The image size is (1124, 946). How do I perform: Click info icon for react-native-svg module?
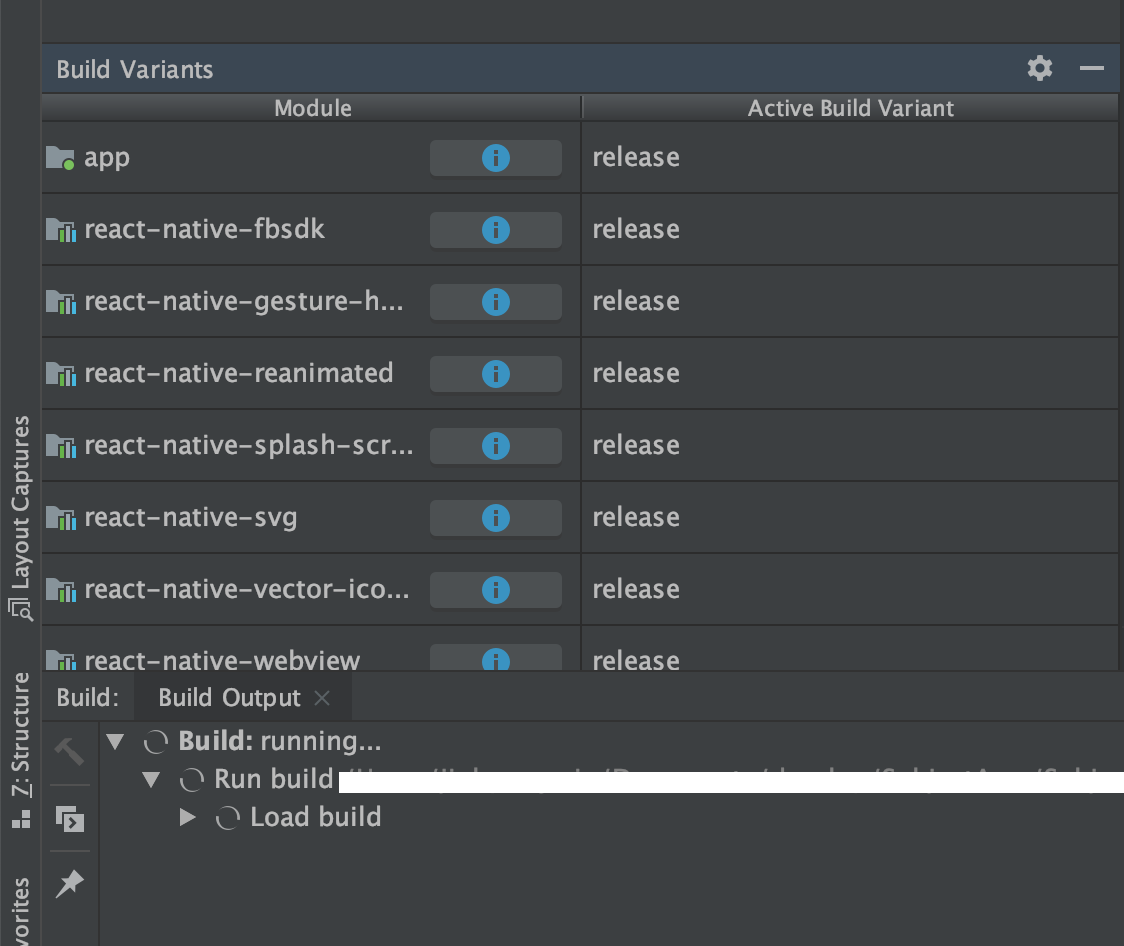(x=495, y=517)
